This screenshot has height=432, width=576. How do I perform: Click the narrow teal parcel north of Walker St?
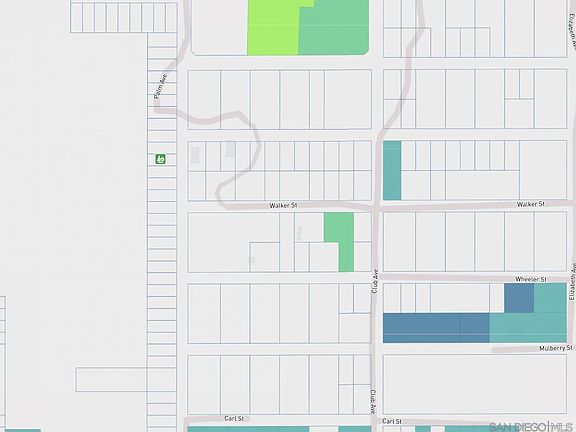pos(392,170)
